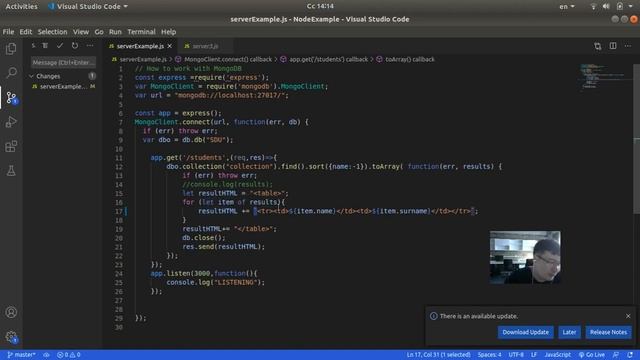The image size is (640, 360).
Task: Click serverExample.js breadcrumb
Action: pos(143,60)
